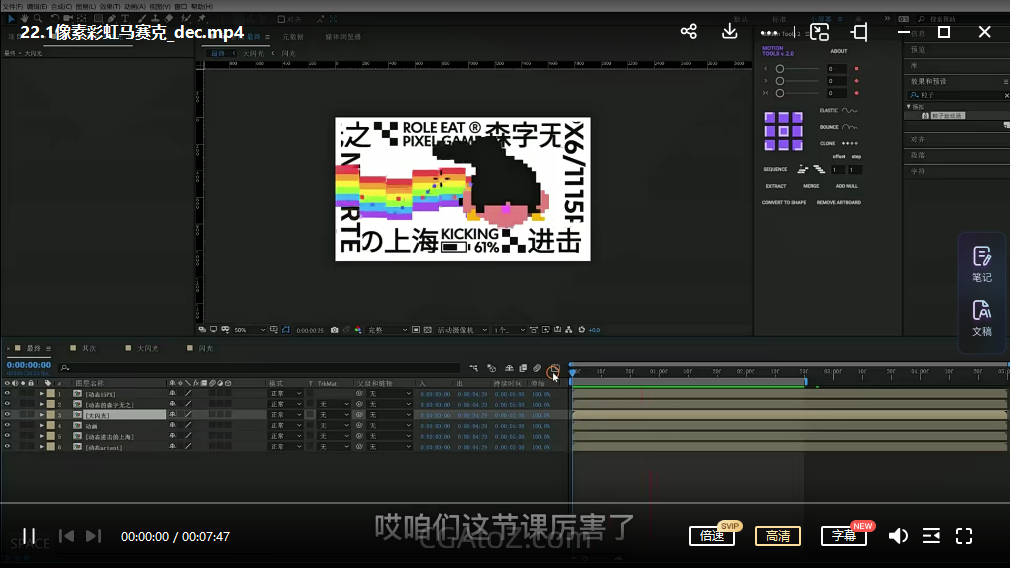Open the 倍速 playback speed options
The image size is (1010, 568).
[712, 536]
